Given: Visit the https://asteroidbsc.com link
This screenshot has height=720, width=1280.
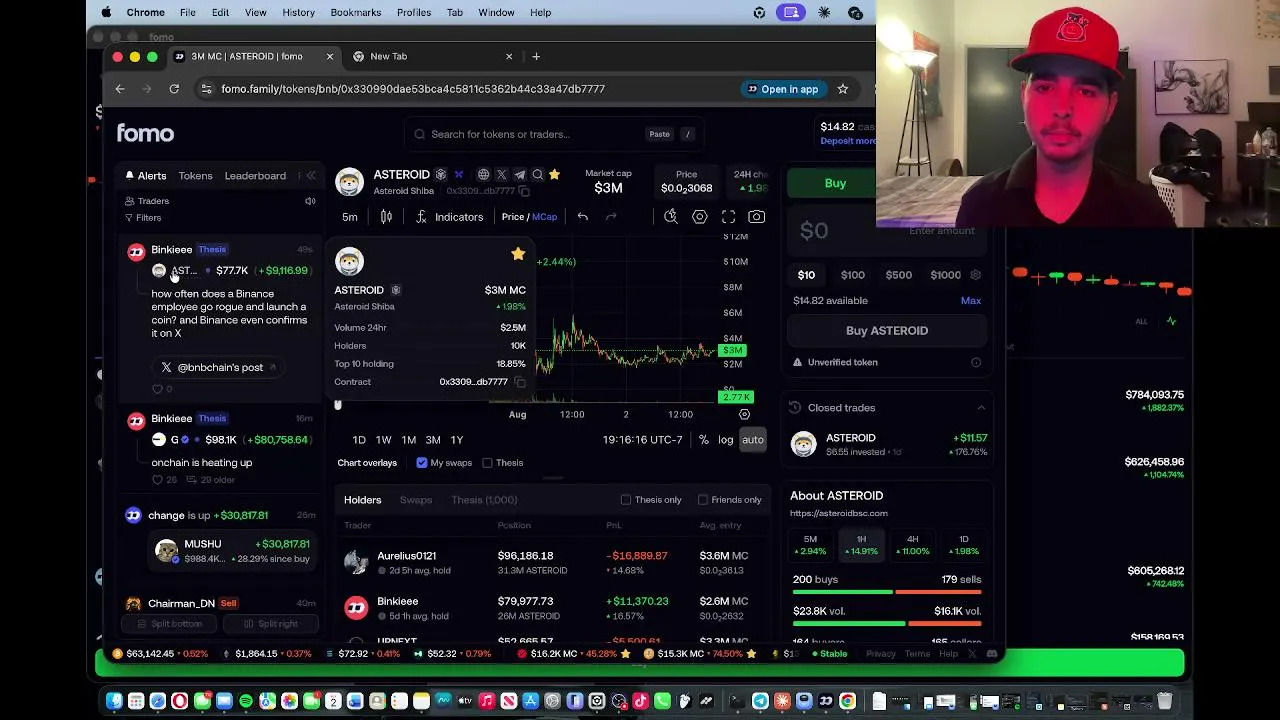Looking at the screenshot, I should coord(839,514).
